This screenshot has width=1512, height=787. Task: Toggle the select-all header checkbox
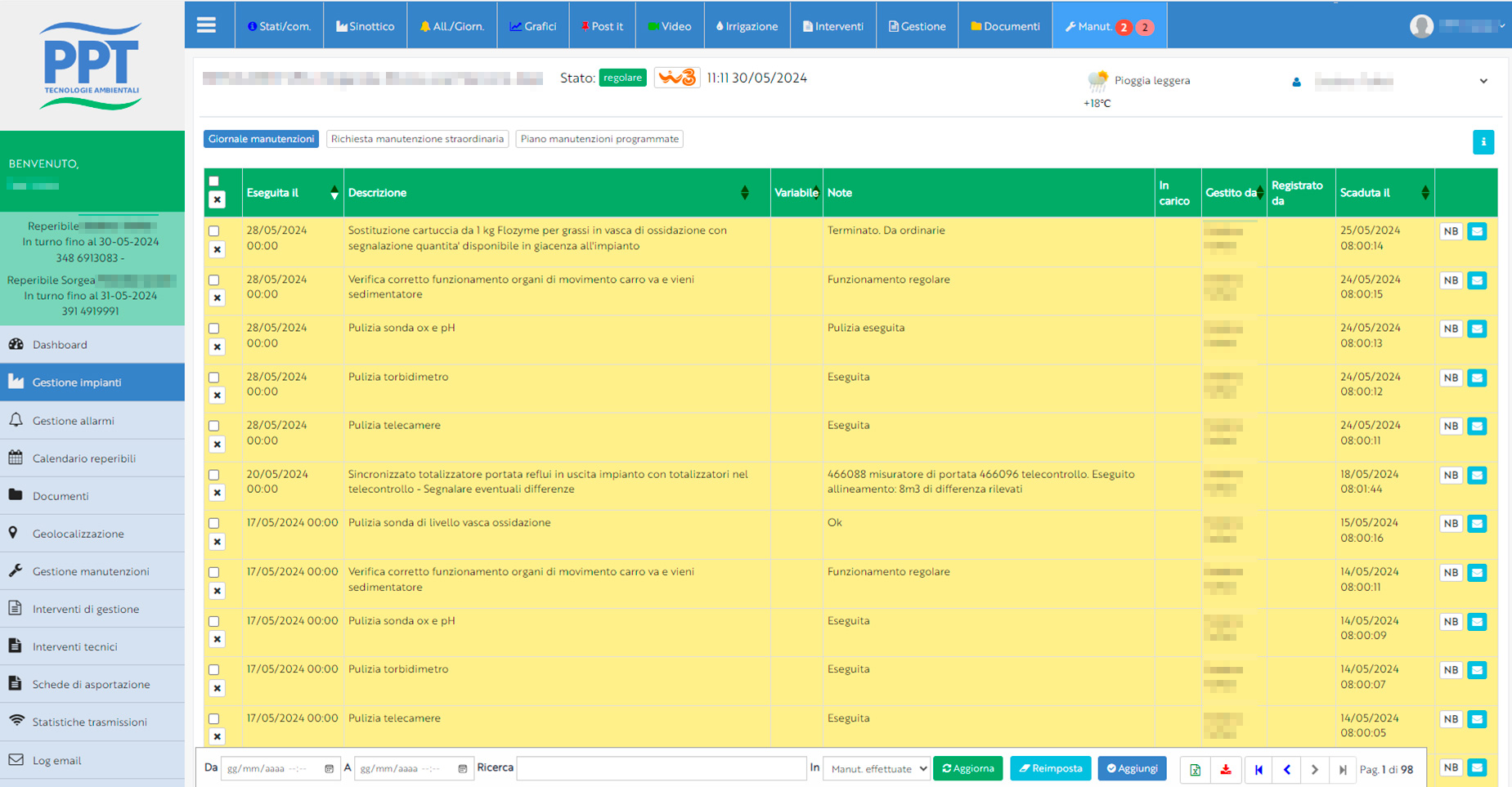214,181
